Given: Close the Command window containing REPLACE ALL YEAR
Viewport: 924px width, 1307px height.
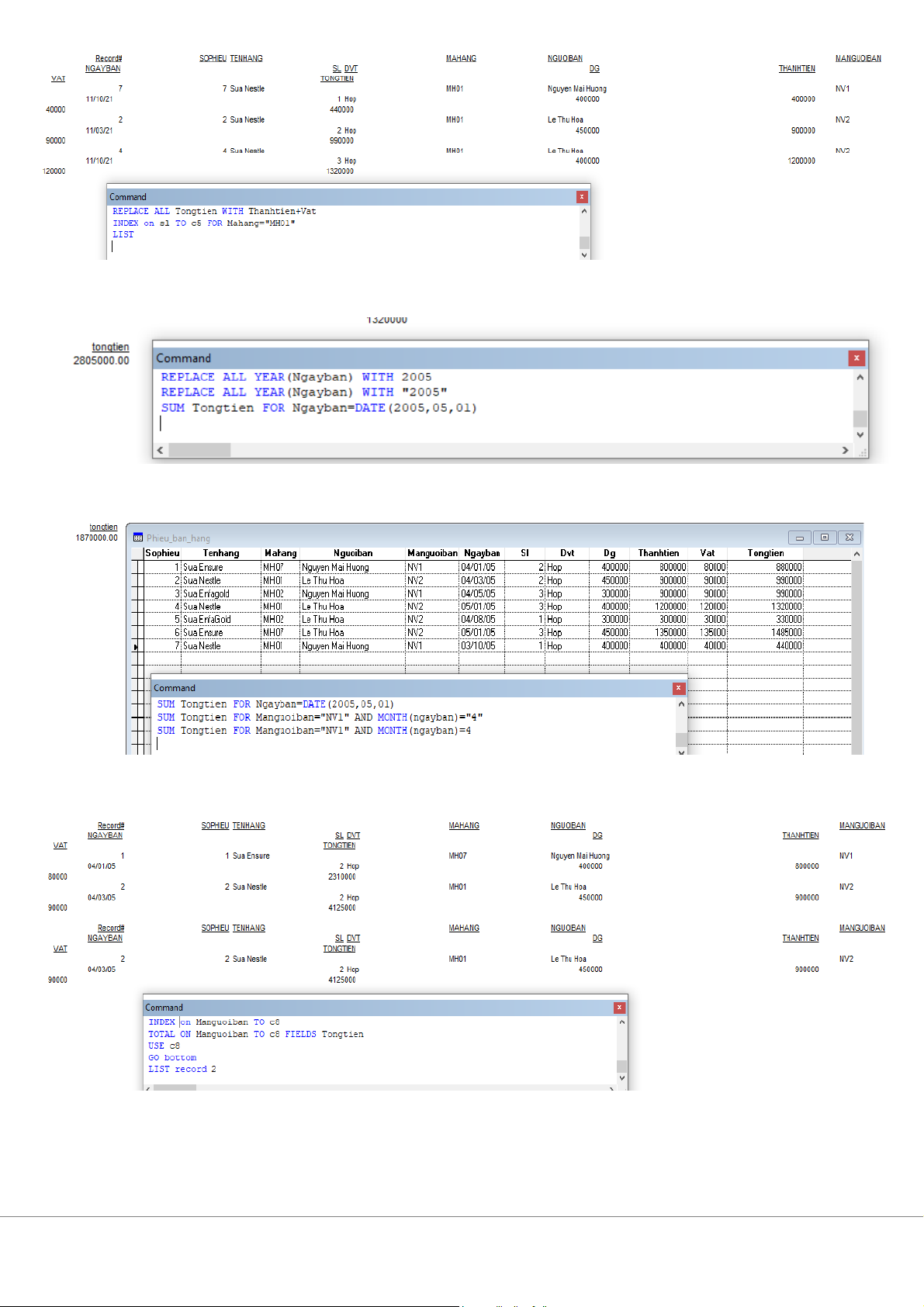Looking at the screenshot, I should [857, 358].
